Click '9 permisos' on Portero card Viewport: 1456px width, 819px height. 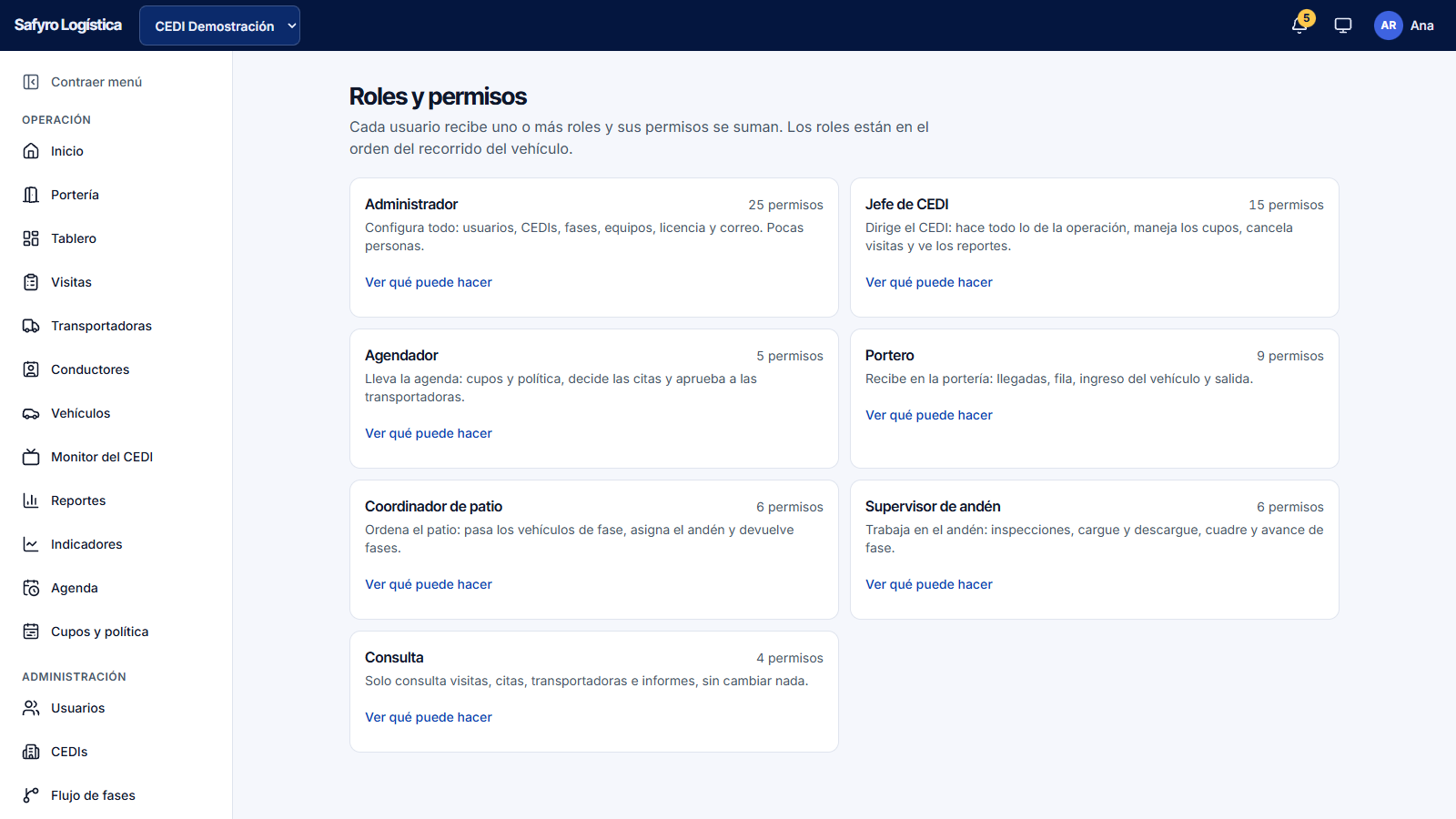[x=1290, y=356]
